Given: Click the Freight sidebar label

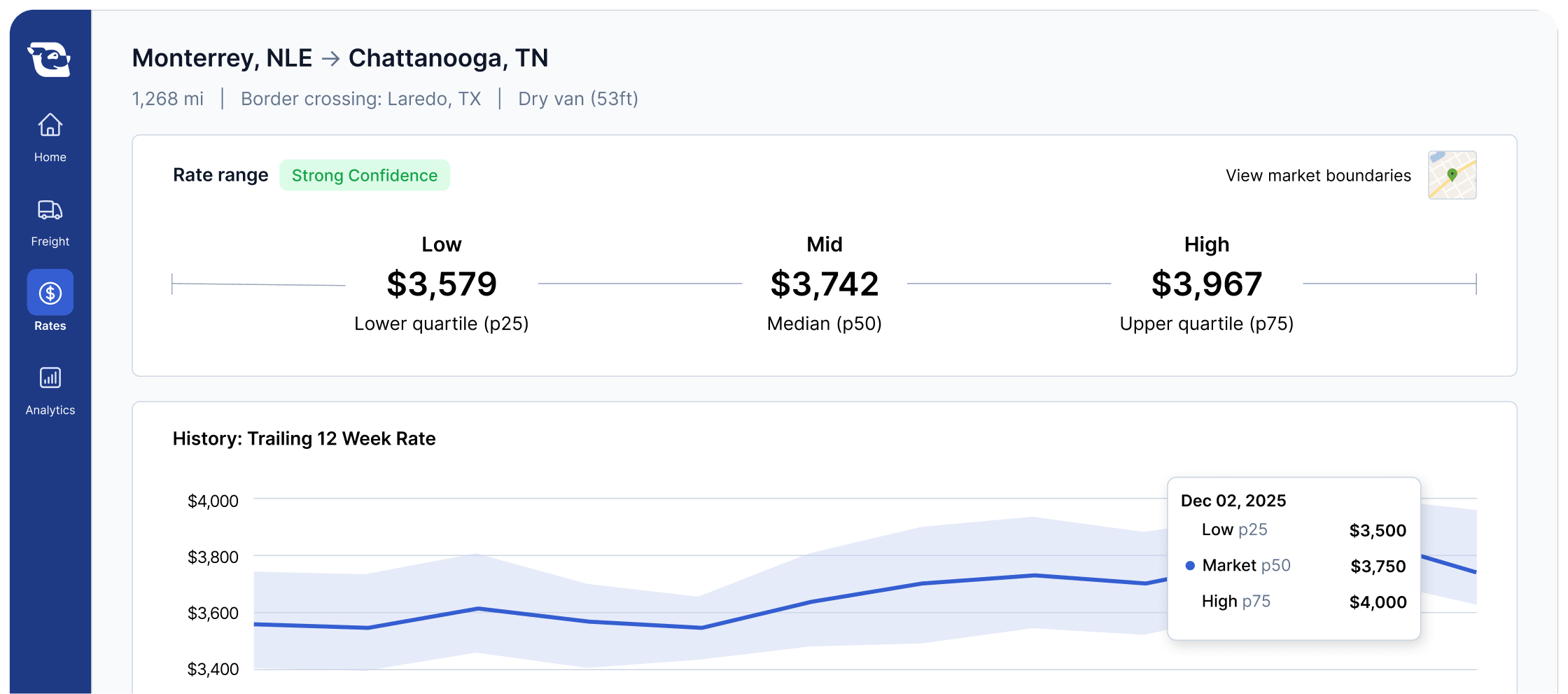Looking at the screenshot, I should (x=50, y=242).
